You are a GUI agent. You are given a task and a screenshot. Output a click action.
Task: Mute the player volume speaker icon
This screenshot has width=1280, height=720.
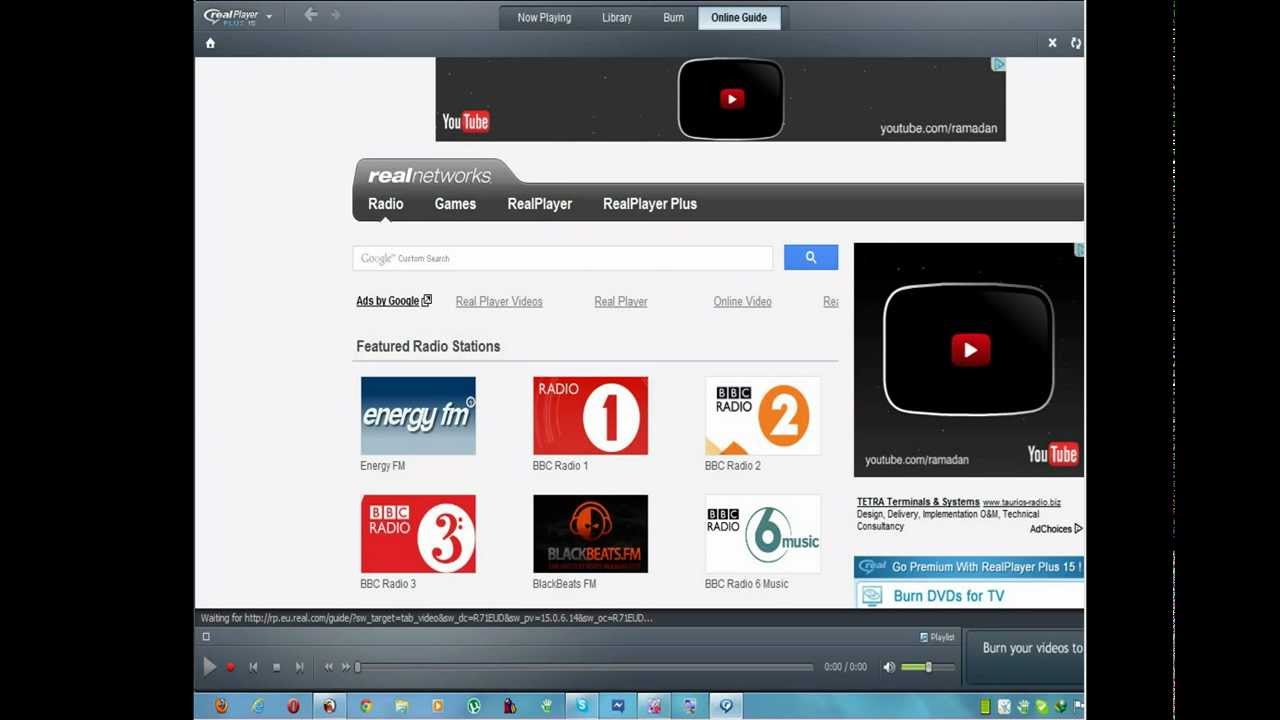click(x=889, y=667)
